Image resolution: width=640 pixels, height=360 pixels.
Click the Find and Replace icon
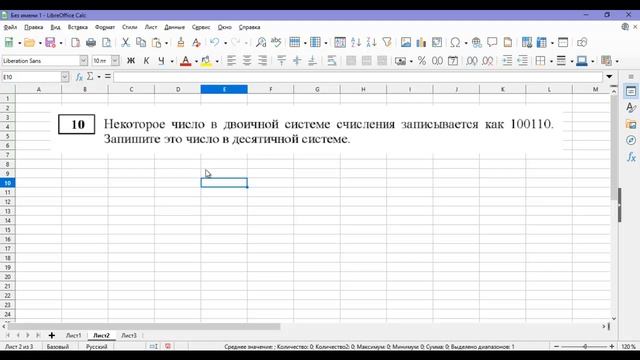261,42
